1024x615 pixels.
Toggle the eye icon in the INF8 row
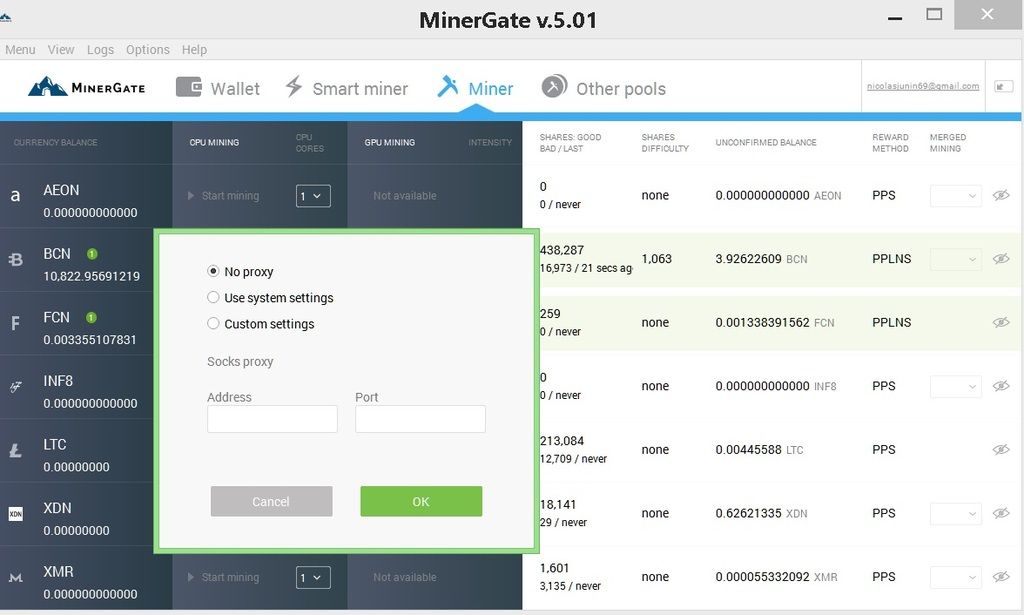pyautogui.click(x=1000, y=386)
